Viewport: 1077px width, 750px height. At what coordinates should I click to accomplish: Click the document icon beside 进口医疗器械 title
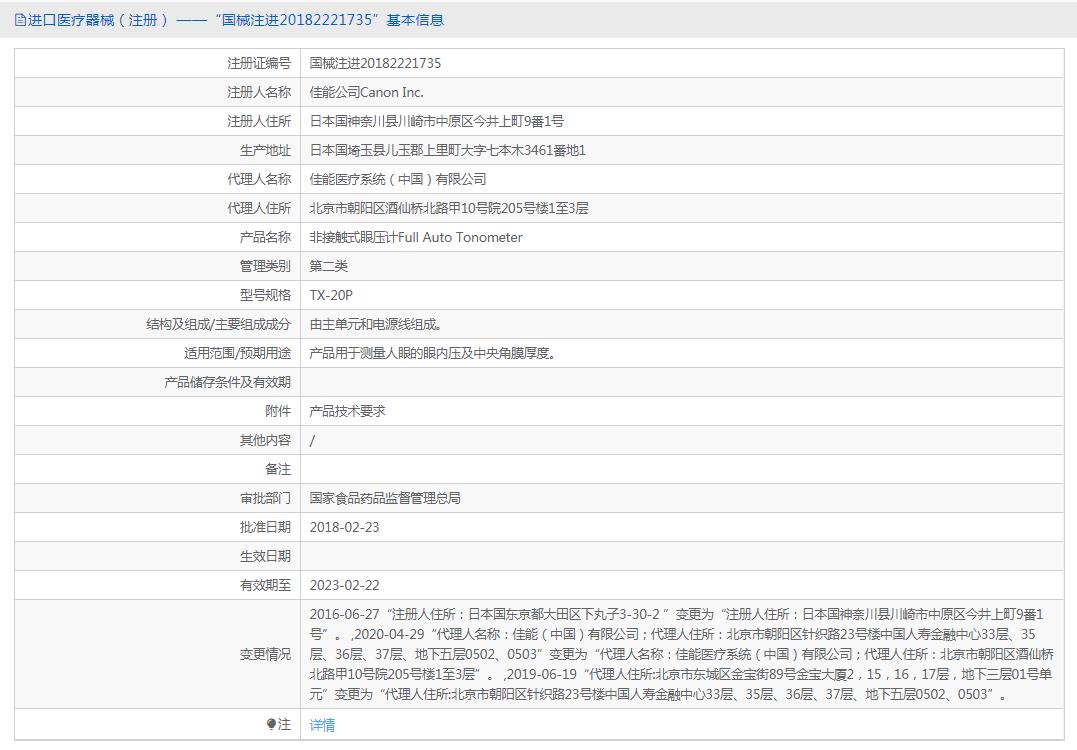click(21, 20)
